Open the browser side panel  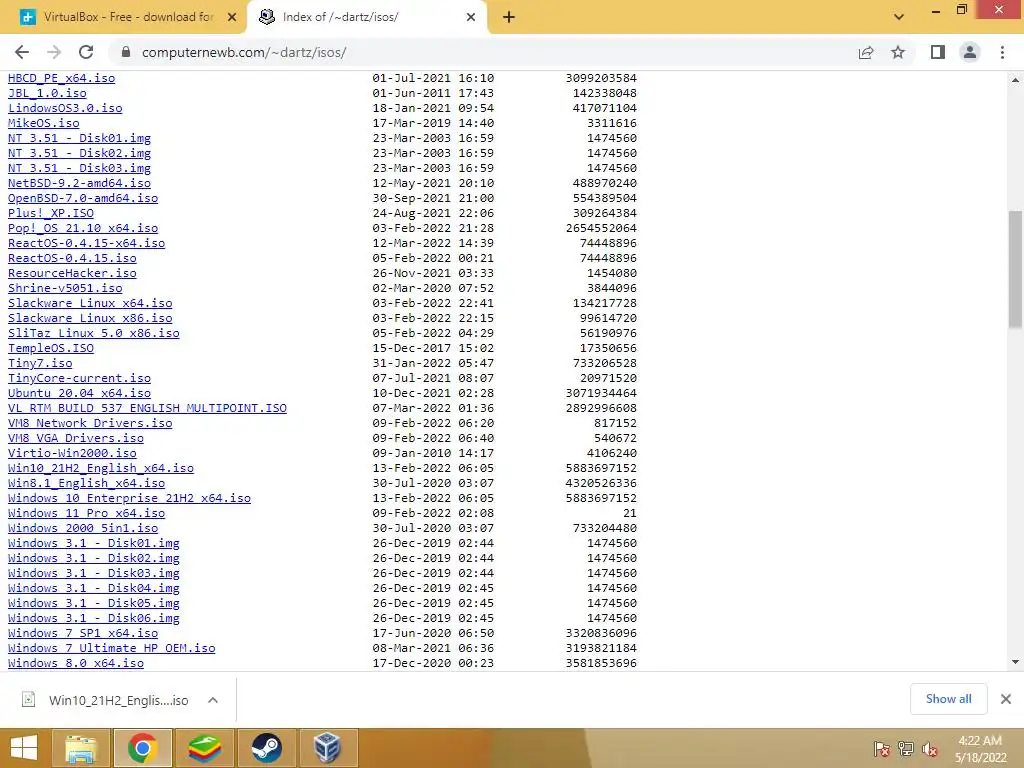tap(938, 52)
